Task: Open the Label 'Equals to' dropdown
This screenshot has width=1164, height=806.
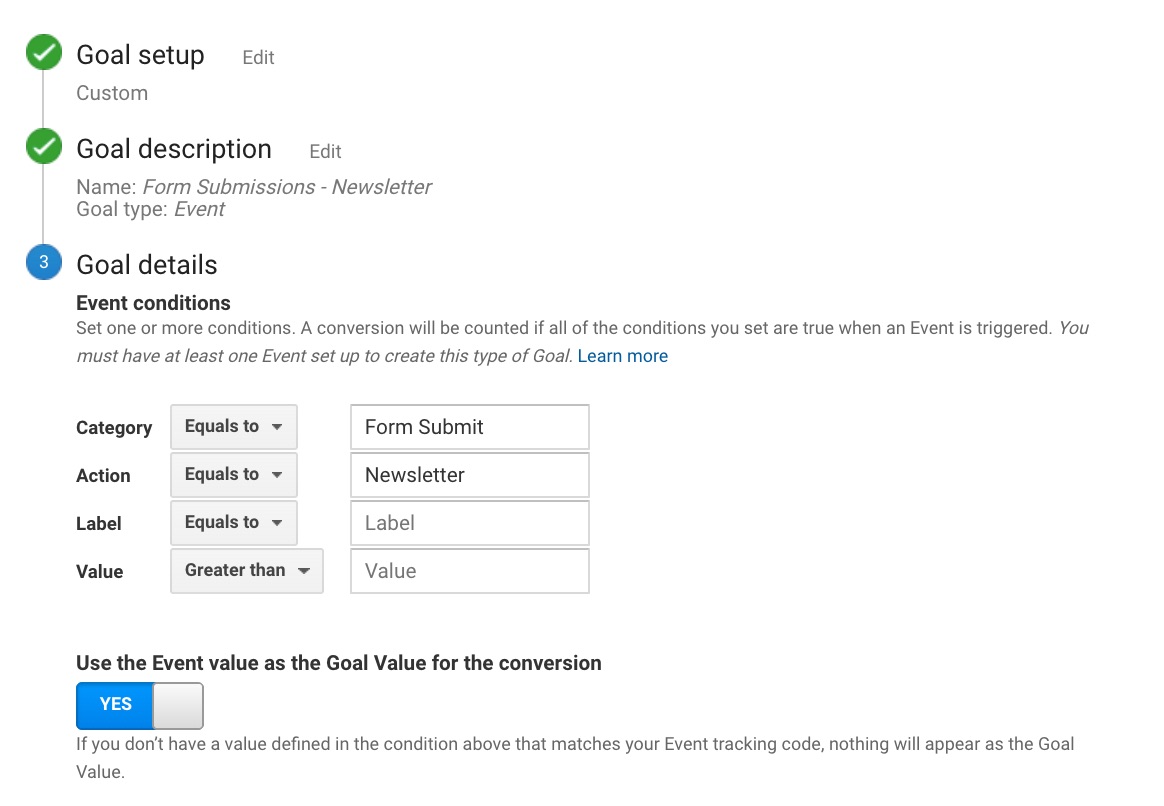Action: point(234,522)
